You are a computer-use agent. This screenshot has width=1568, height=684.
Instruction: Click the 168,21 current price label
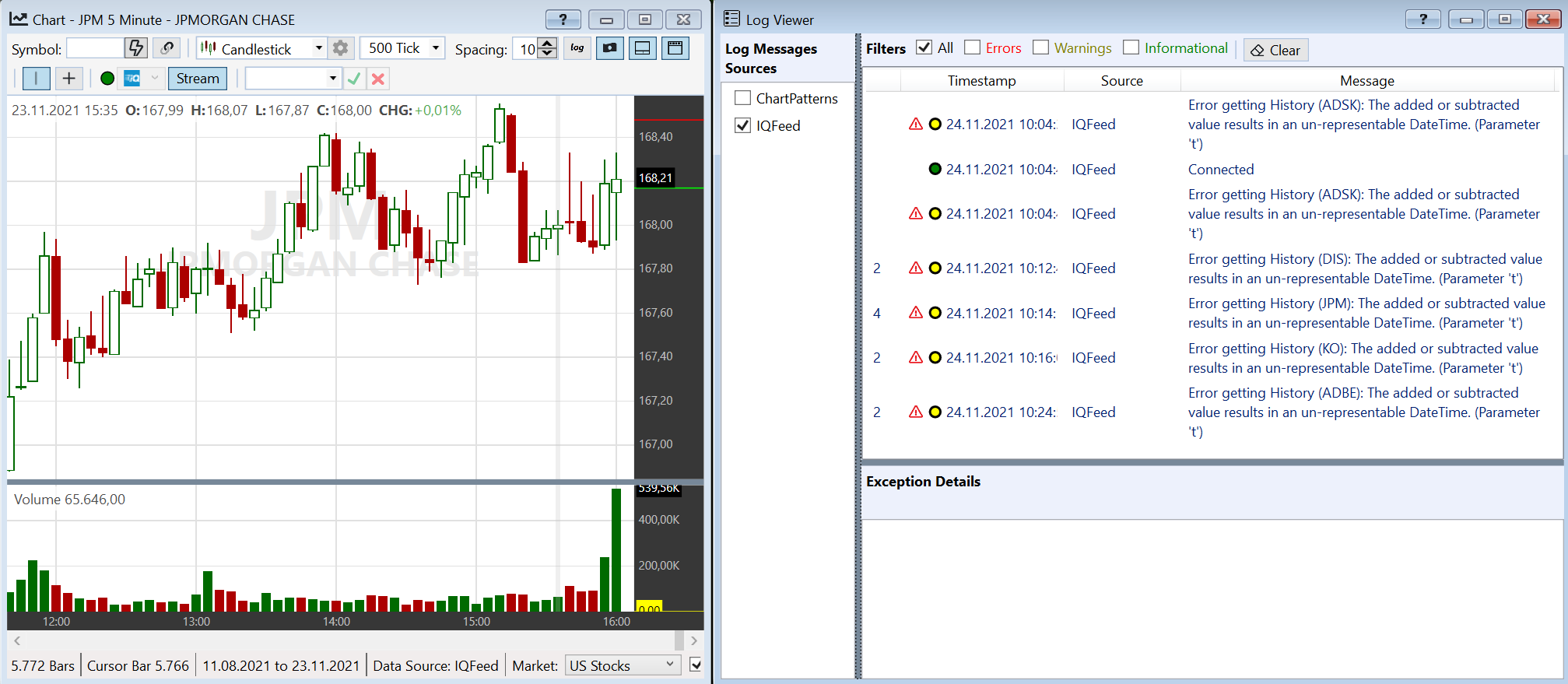coord(655,177)
